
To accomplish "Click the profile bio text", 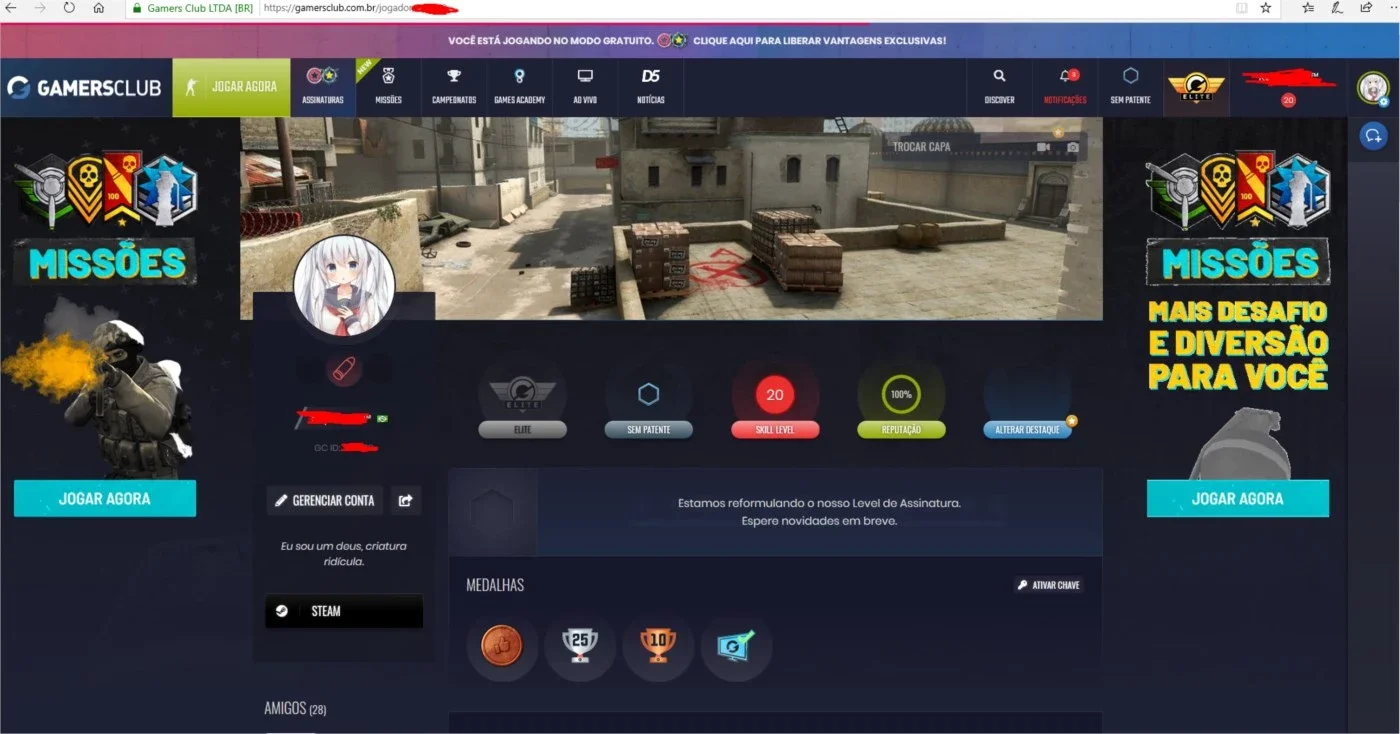I will coord(344,554).
